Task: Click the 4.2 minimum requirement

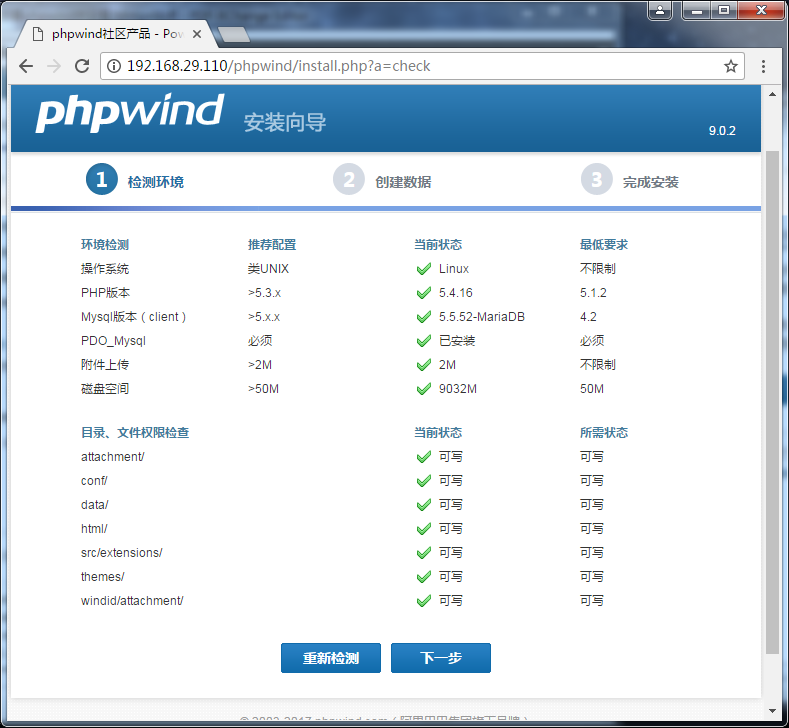Action: point(588,317)
